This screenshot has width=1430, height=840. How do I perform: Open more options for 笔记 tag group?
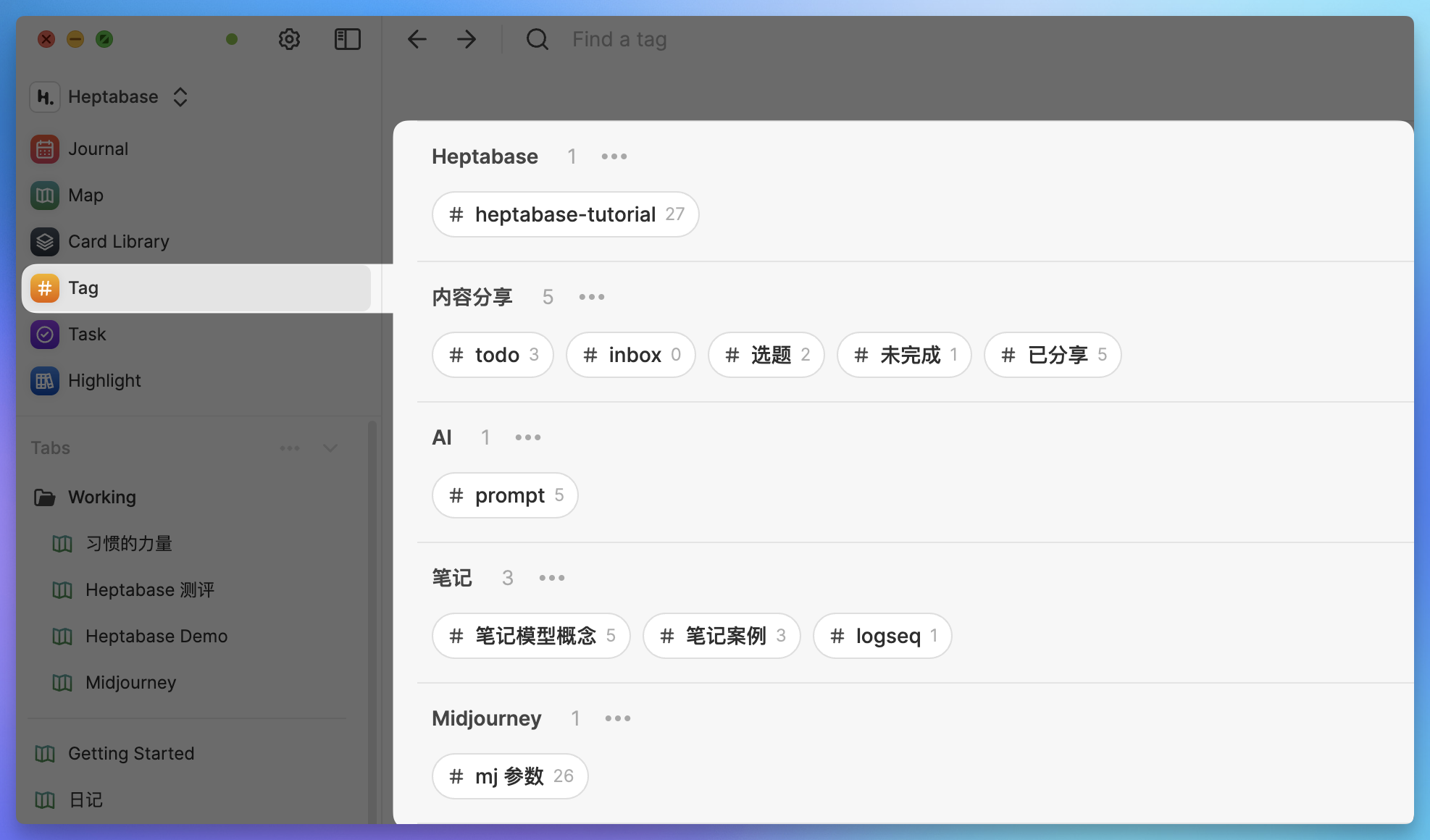coord(552,578)
